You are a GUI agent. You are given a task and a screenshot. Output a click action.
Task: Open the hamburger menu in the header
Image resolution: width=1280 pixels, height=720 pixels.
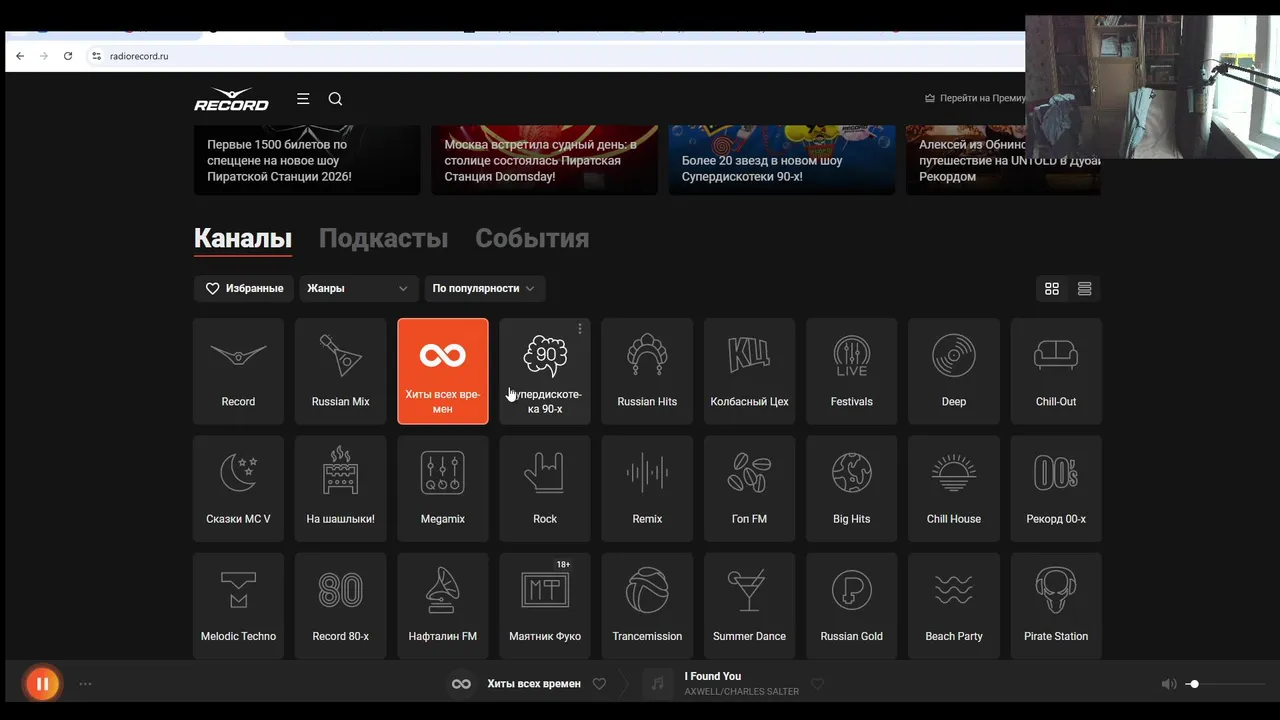coord(303,99)
